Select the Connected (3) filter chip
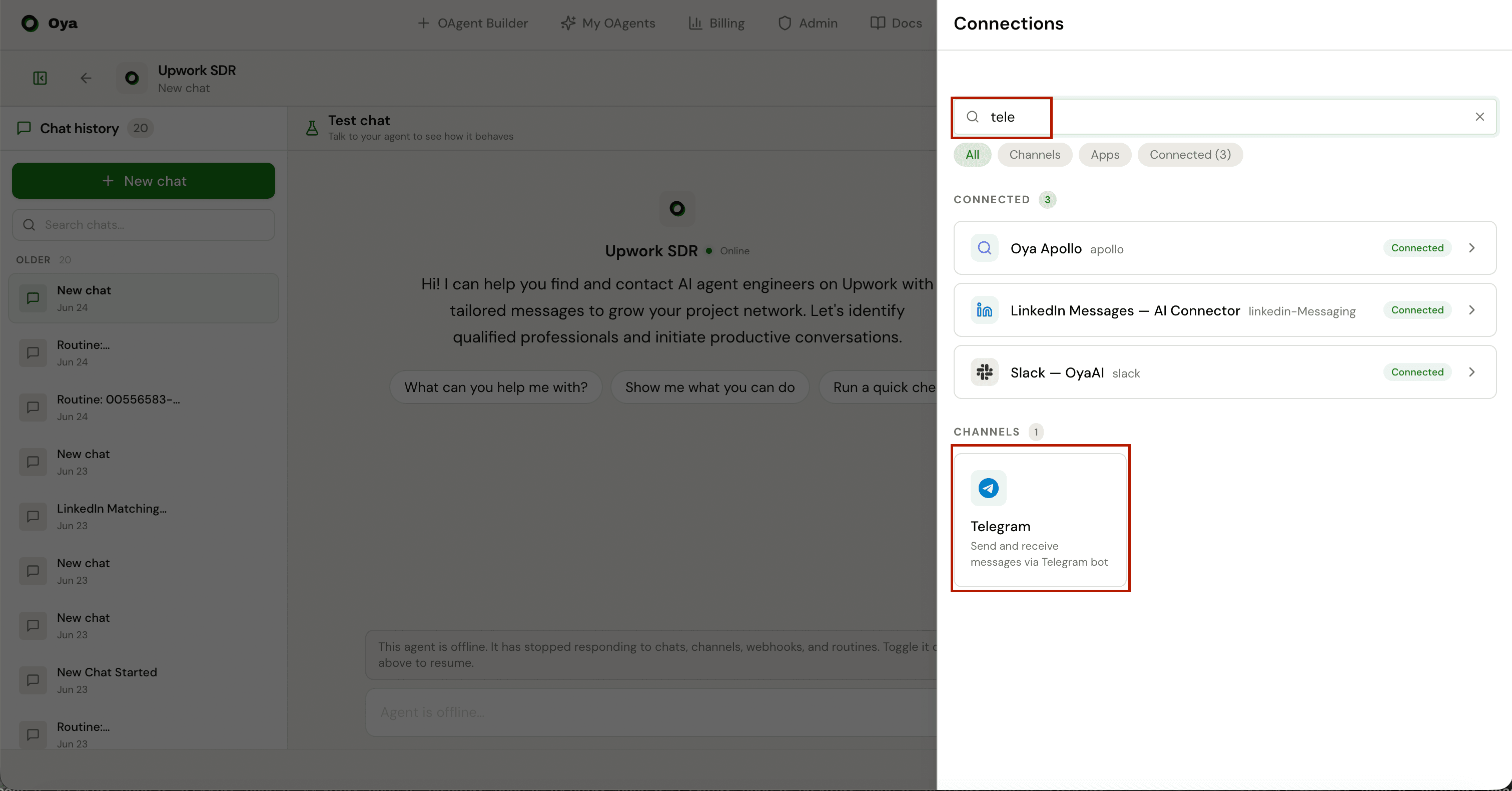 click(1190, 154)
